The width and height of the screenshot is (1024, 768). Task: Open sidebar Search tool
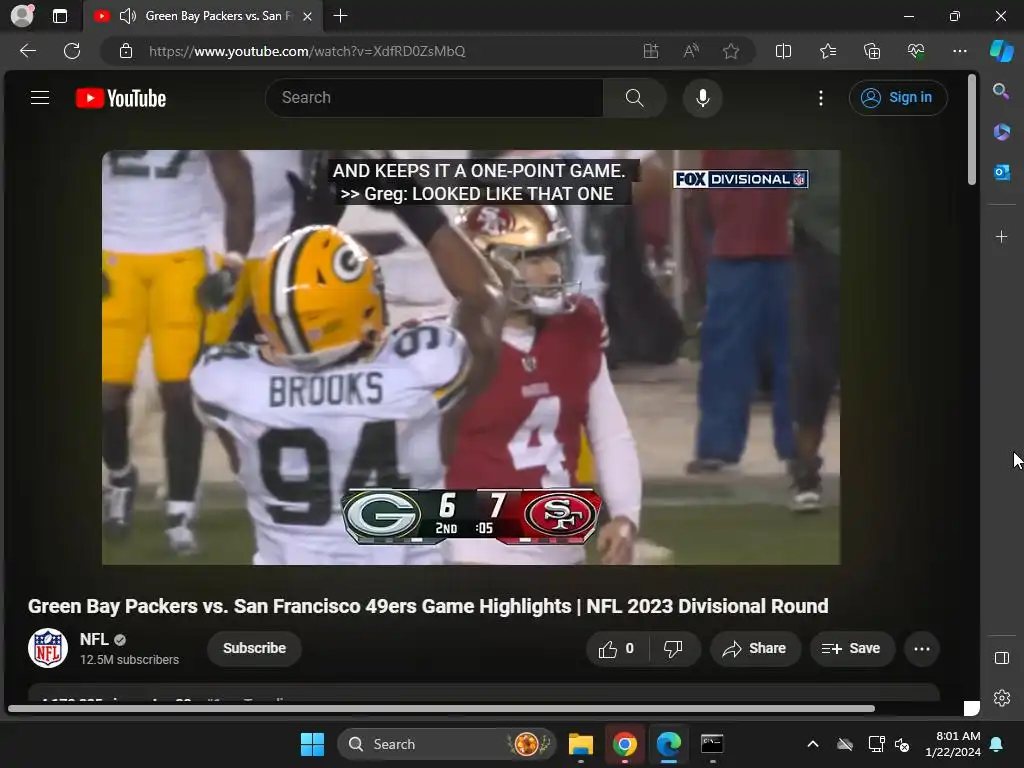(x=1001, y=91)
